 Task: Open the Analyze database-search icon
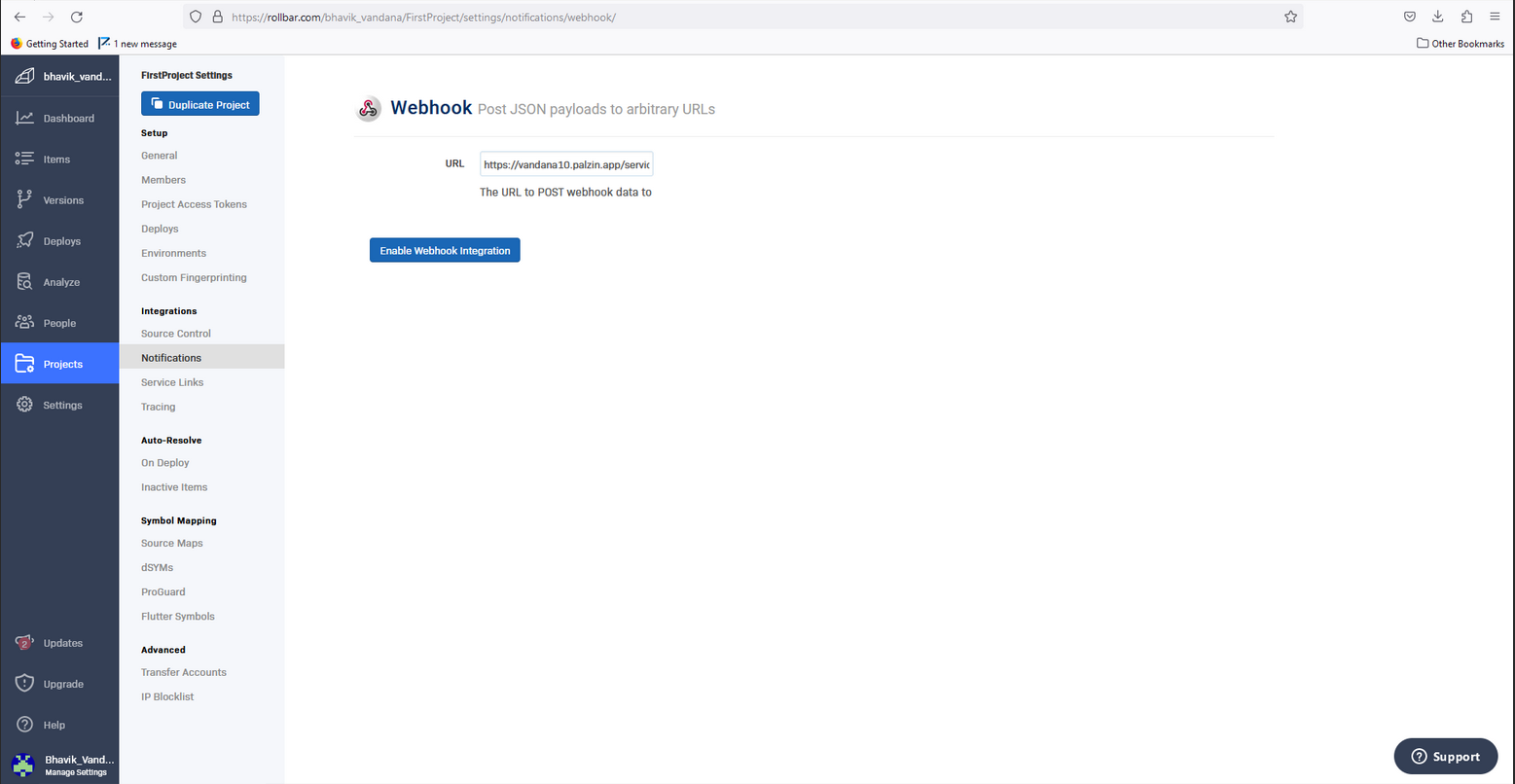pyautogui.click(x=24, y=281)
